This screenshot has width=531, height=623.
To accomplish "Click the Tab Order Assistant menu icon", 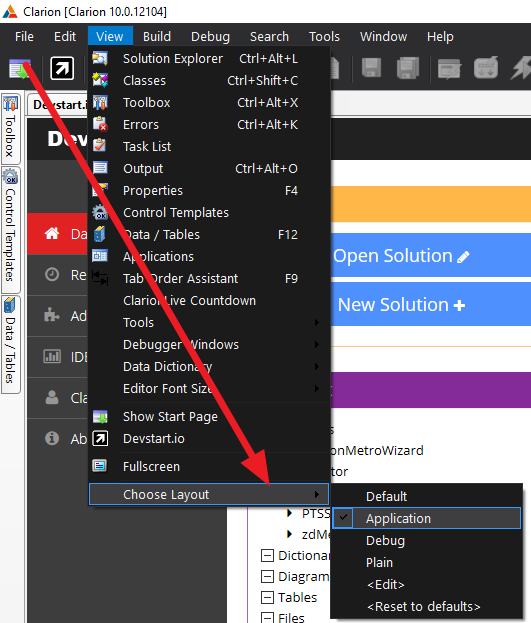I will point(100,278).
